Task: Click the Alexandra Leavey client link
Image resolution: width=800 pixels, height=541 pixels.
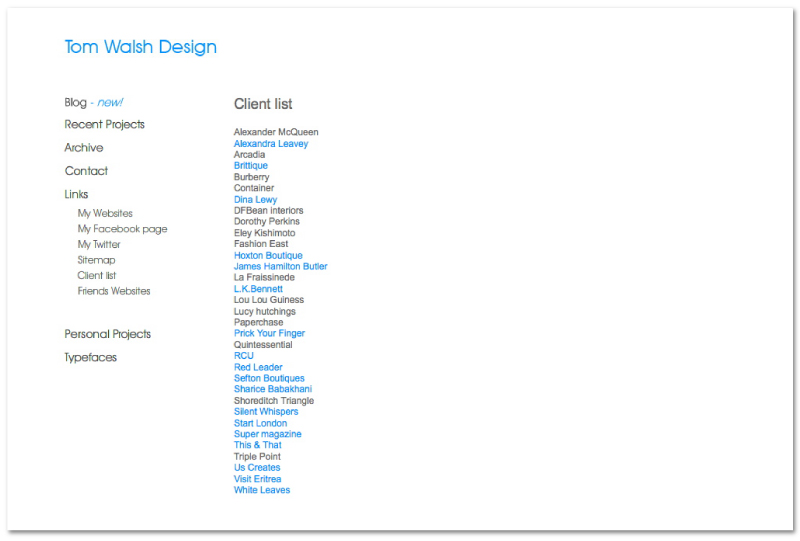Action: tap(271, 144)
